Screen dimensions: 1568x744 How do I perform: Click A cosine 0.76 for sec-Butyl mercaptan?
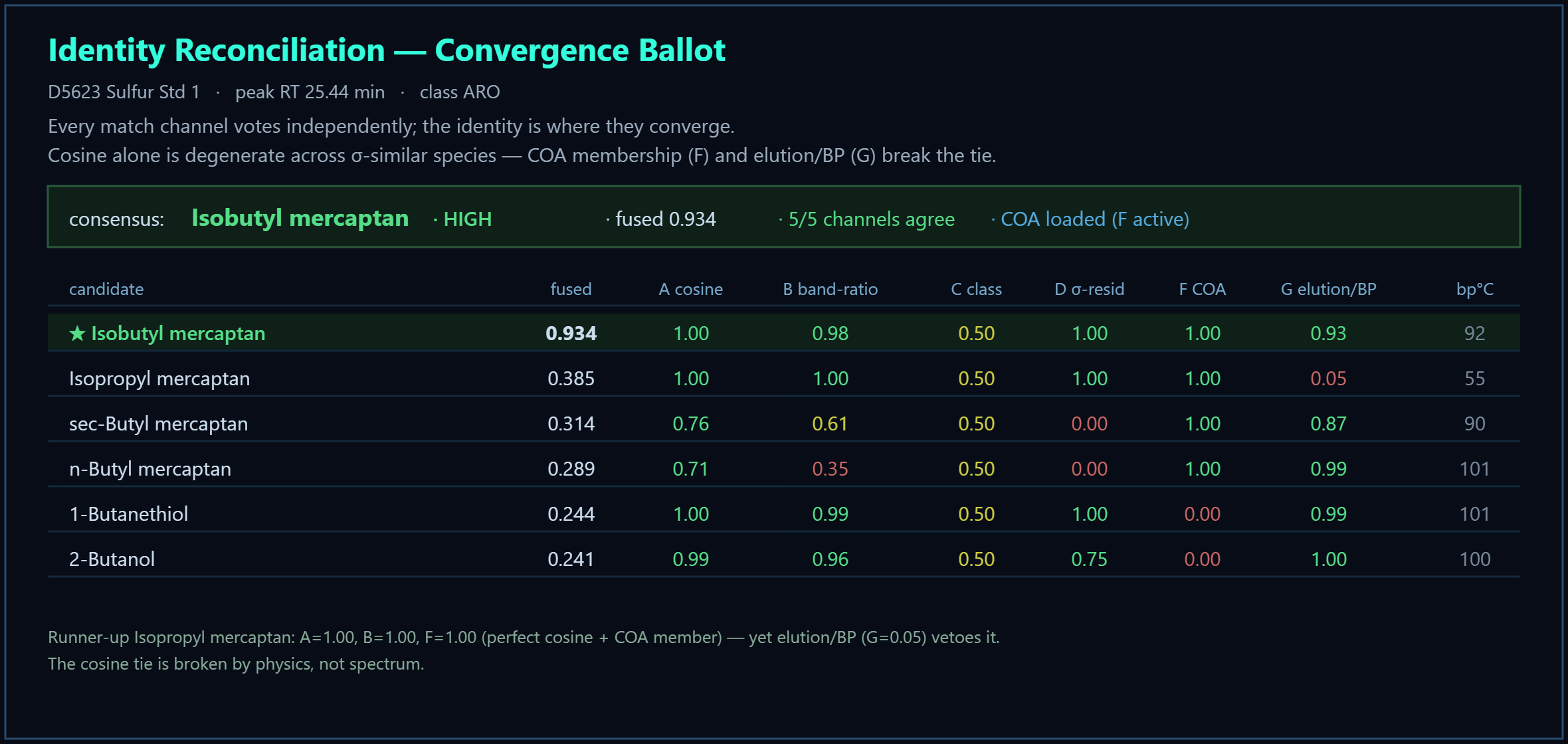[x=690, y=424]
